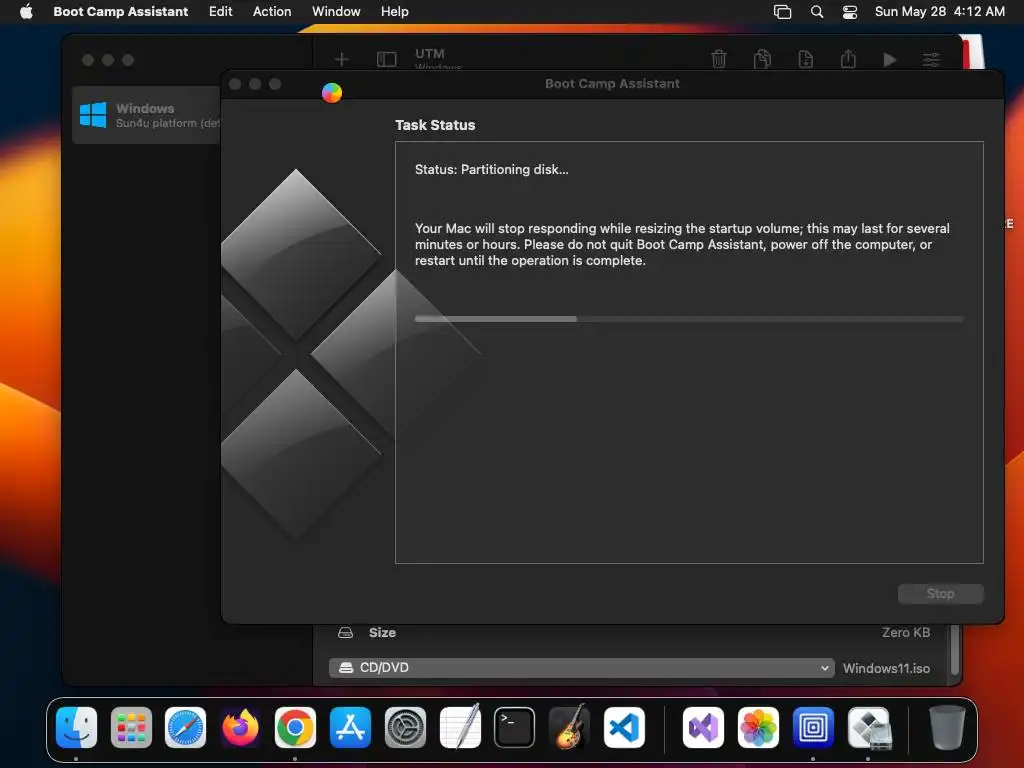The height and width of the screenshot is (768, 1024).
Task: Click the clone VM icon in UTM toolbar
Action: [762, 59]
